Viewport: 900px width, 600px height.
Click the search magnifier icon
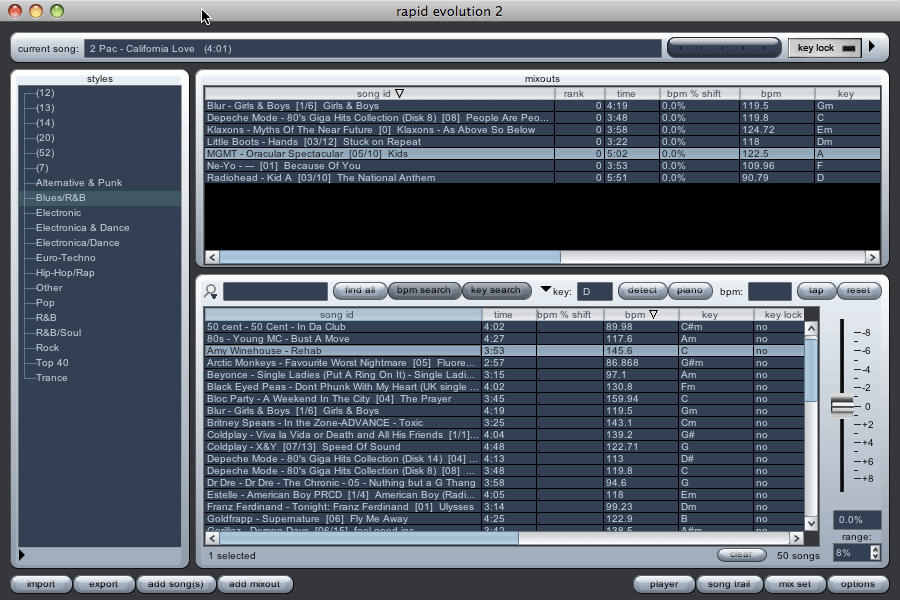click(x=211, y=291)
